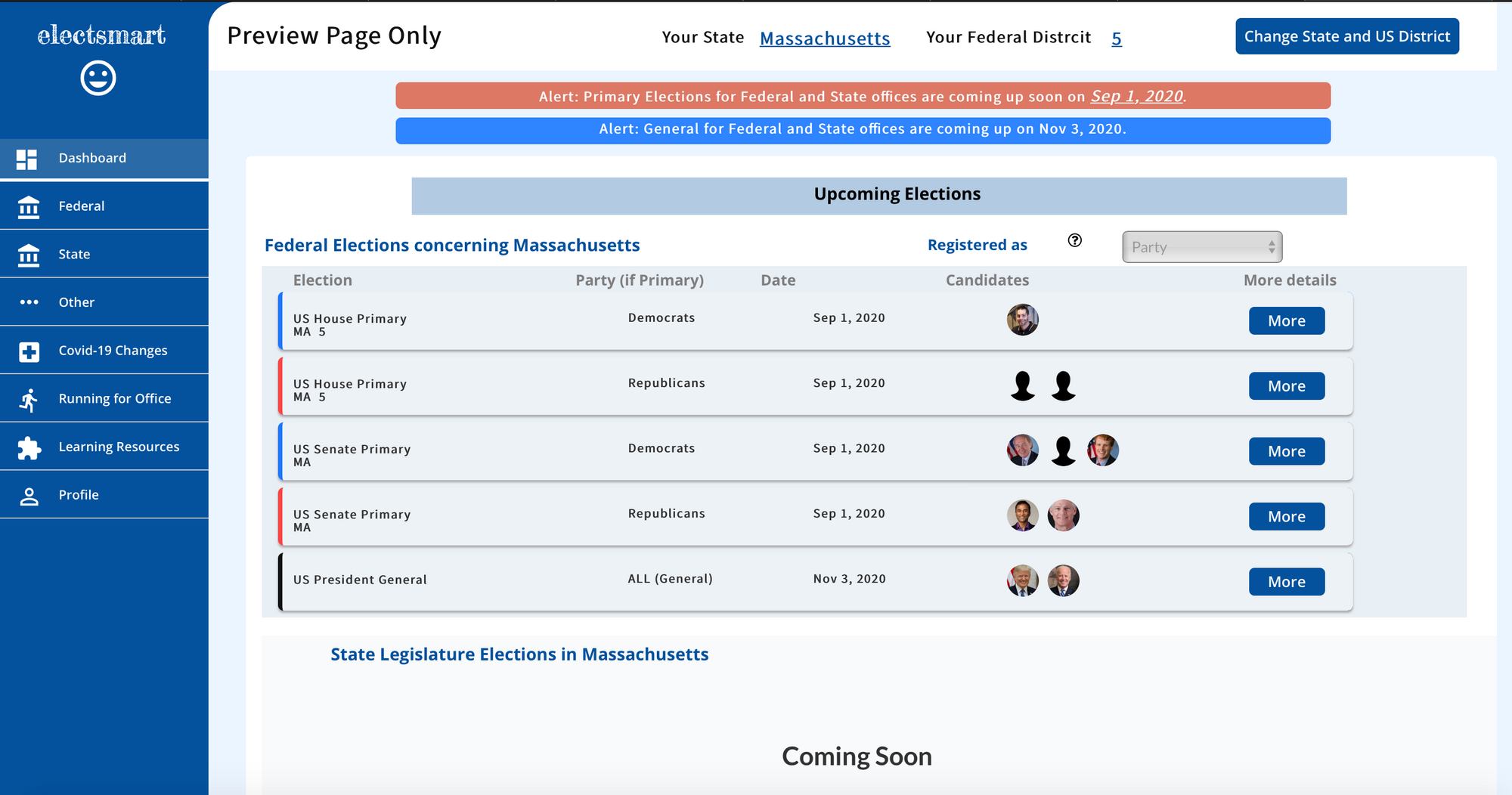This screenshot has width=1512, height=795.
Task: Open the Covid-19 Changes plus icon
Action: point(29,351)
